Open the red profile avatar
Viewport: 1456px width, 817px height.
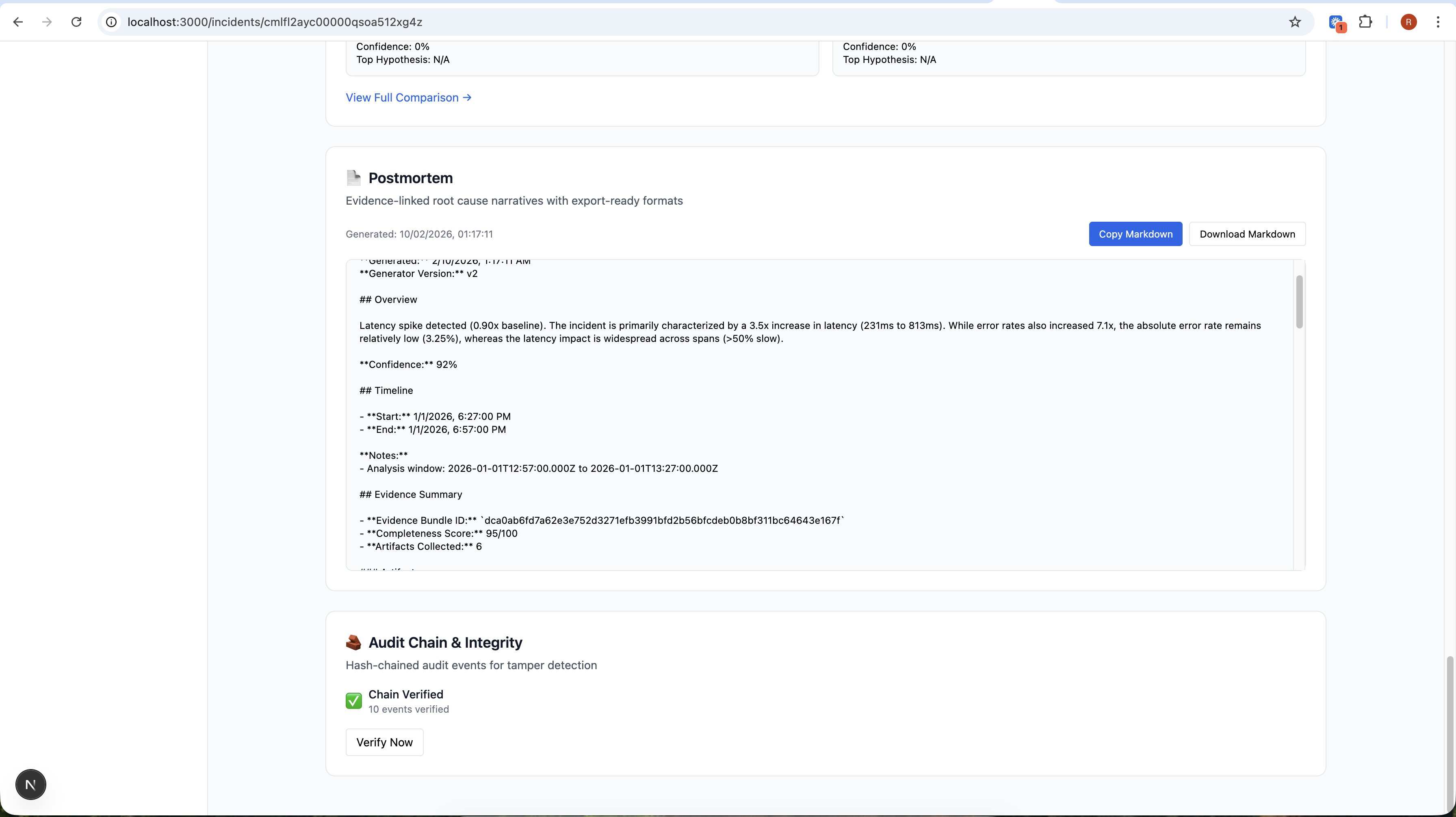click(x=1408, y=22)
